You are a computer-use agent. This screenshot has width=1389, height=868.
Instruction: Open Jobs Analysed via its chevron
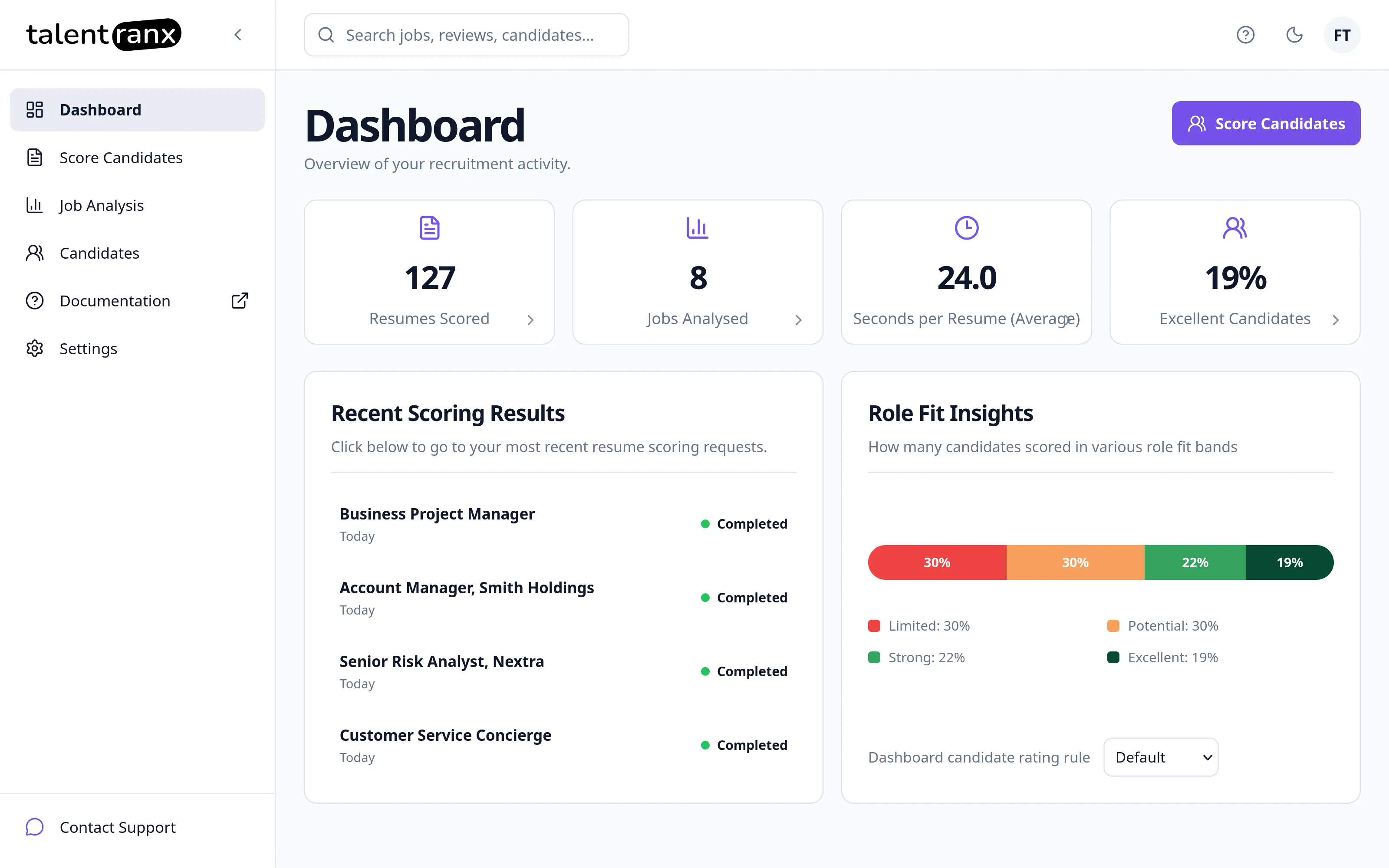pyautogui.click(x=798, y=320)
